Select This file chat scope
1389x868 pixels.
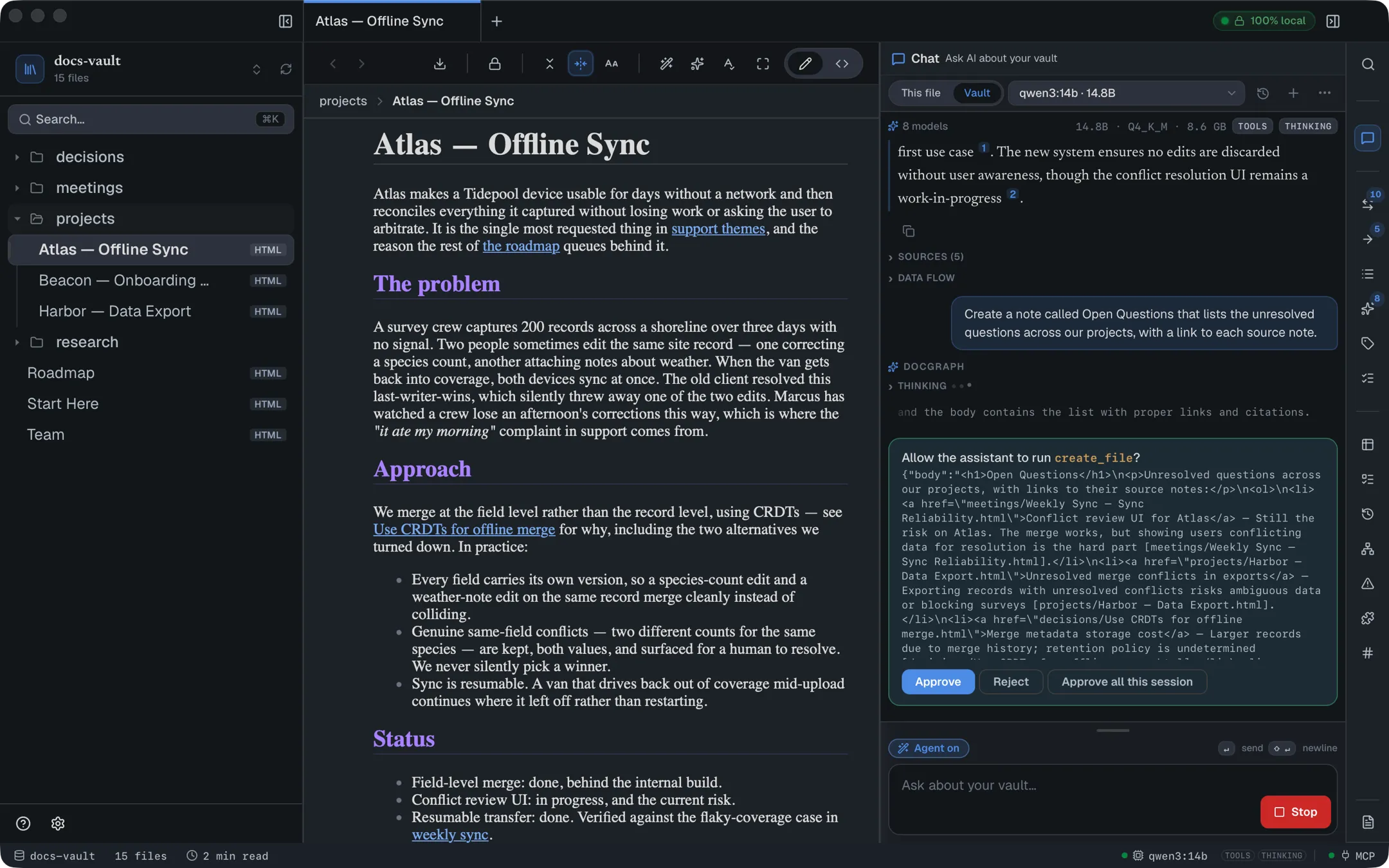920,93
